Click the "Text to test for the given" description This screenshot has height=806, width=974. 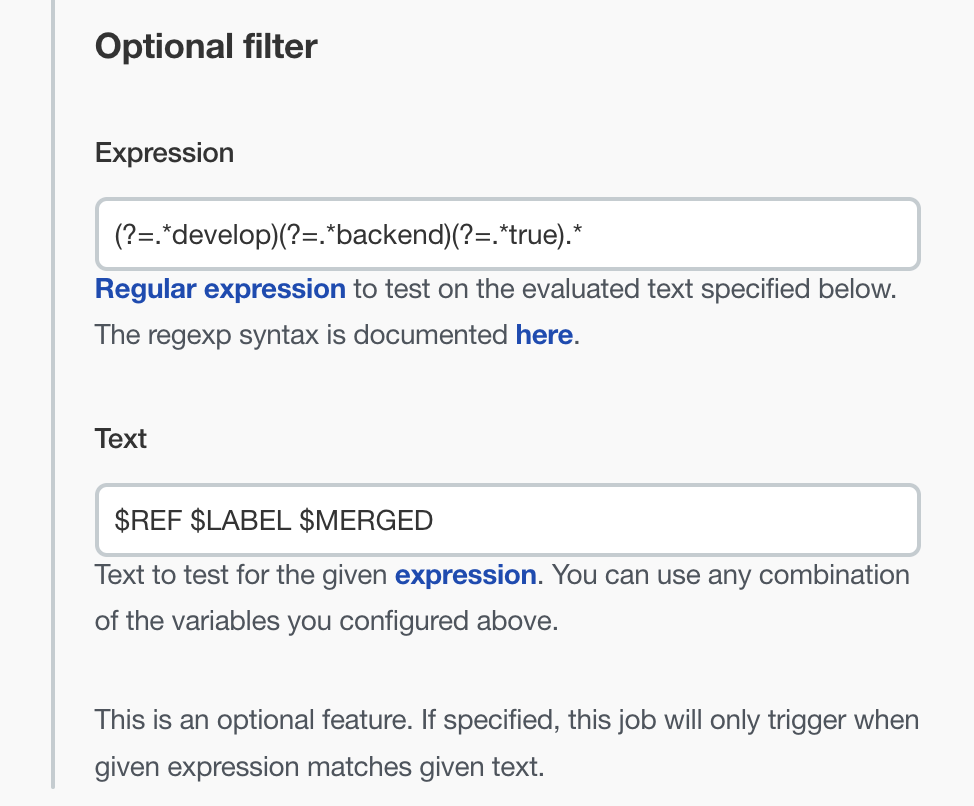tap(240, 576)
